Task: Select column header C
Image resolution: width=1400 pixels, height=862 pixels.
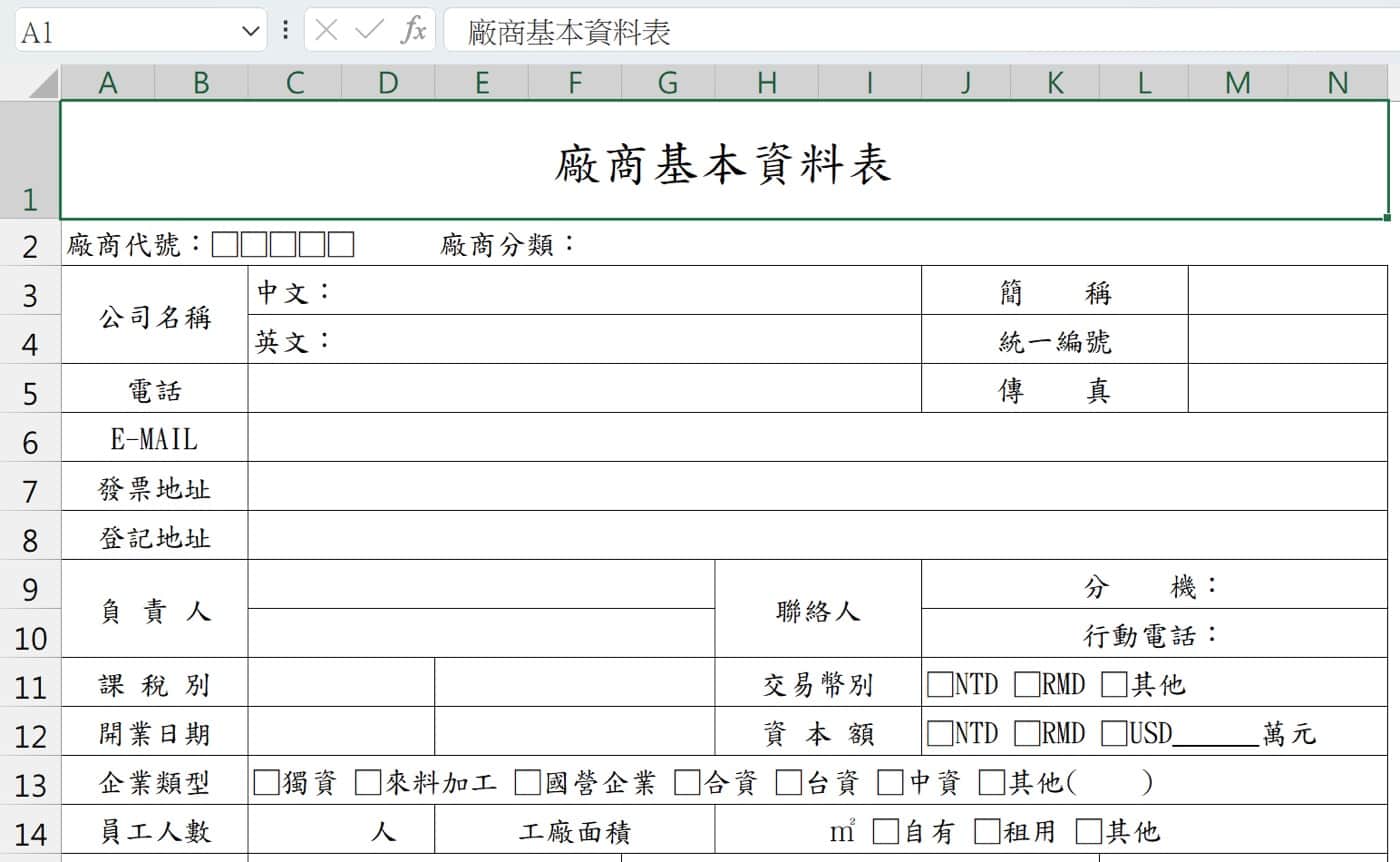Action: pyautogui.click(x=295, y=83)
